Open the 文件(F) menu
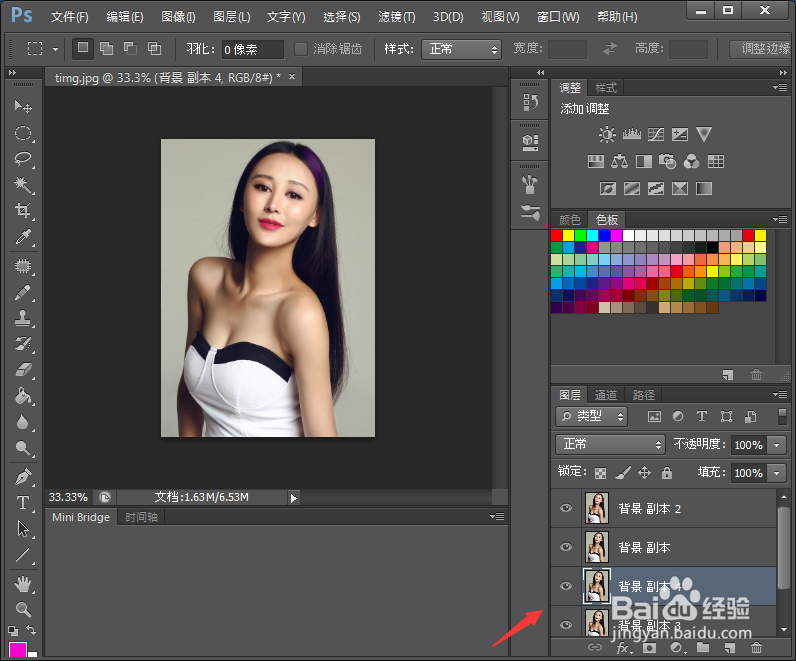Screen dimensions: 796x661 point(70,17)
